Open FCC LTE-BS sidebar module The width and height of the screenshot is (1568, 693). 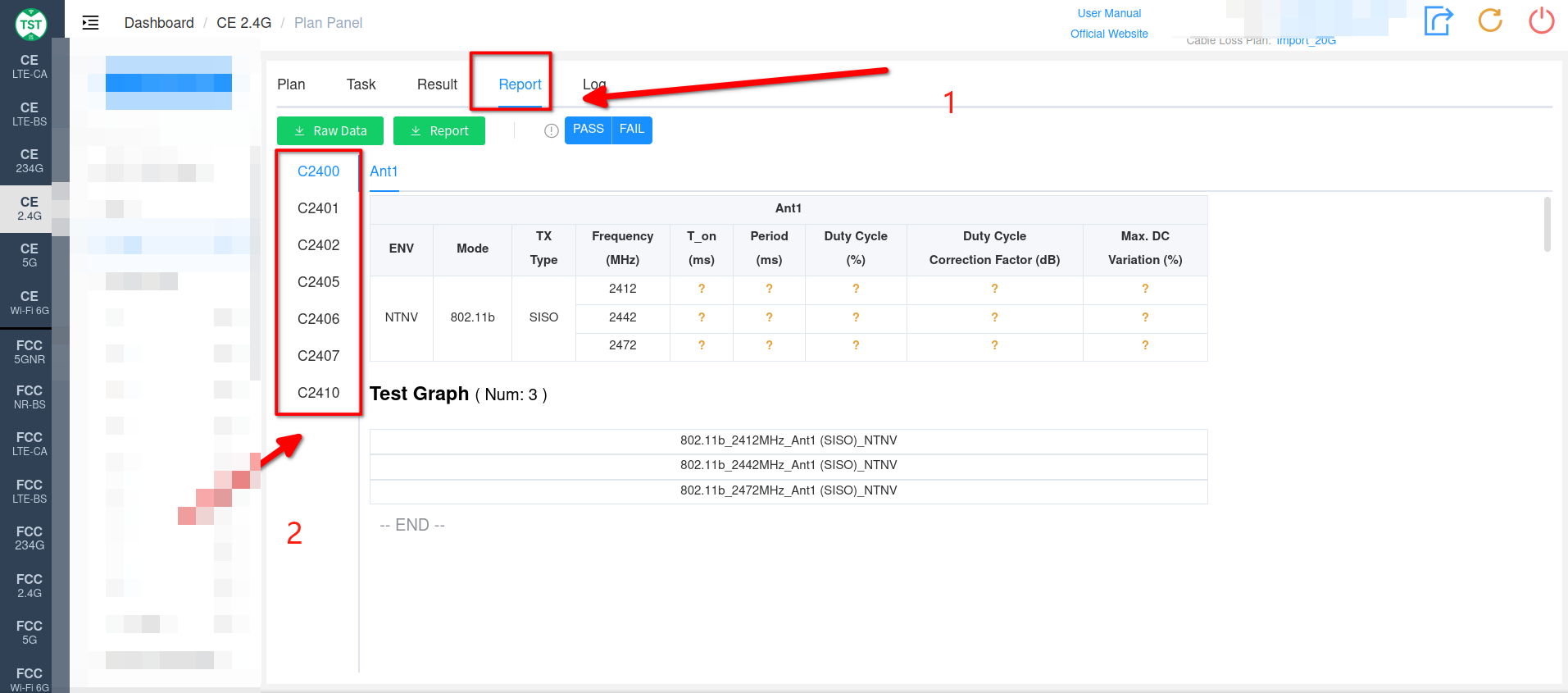tap(30, 491)
